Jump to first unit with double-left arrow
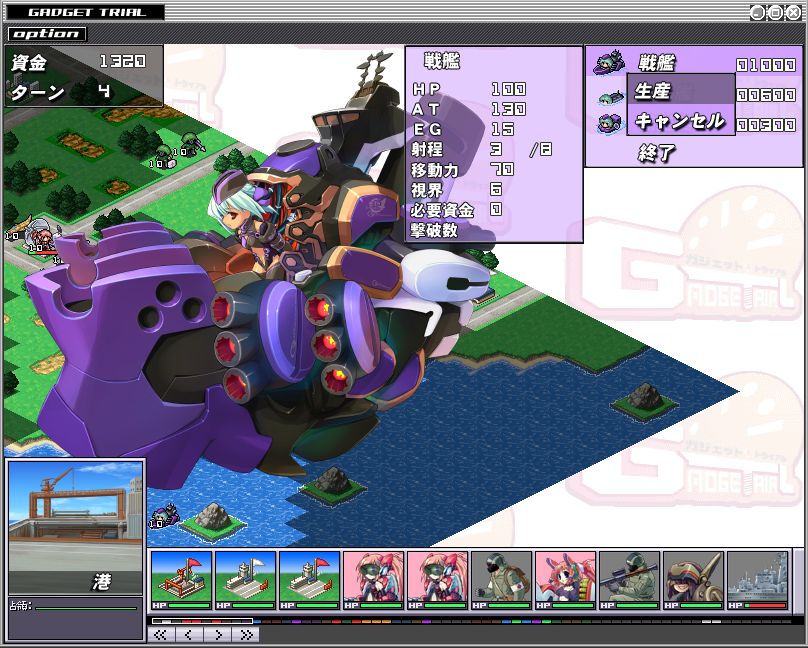The image size is (808, 648). point(161,635)
